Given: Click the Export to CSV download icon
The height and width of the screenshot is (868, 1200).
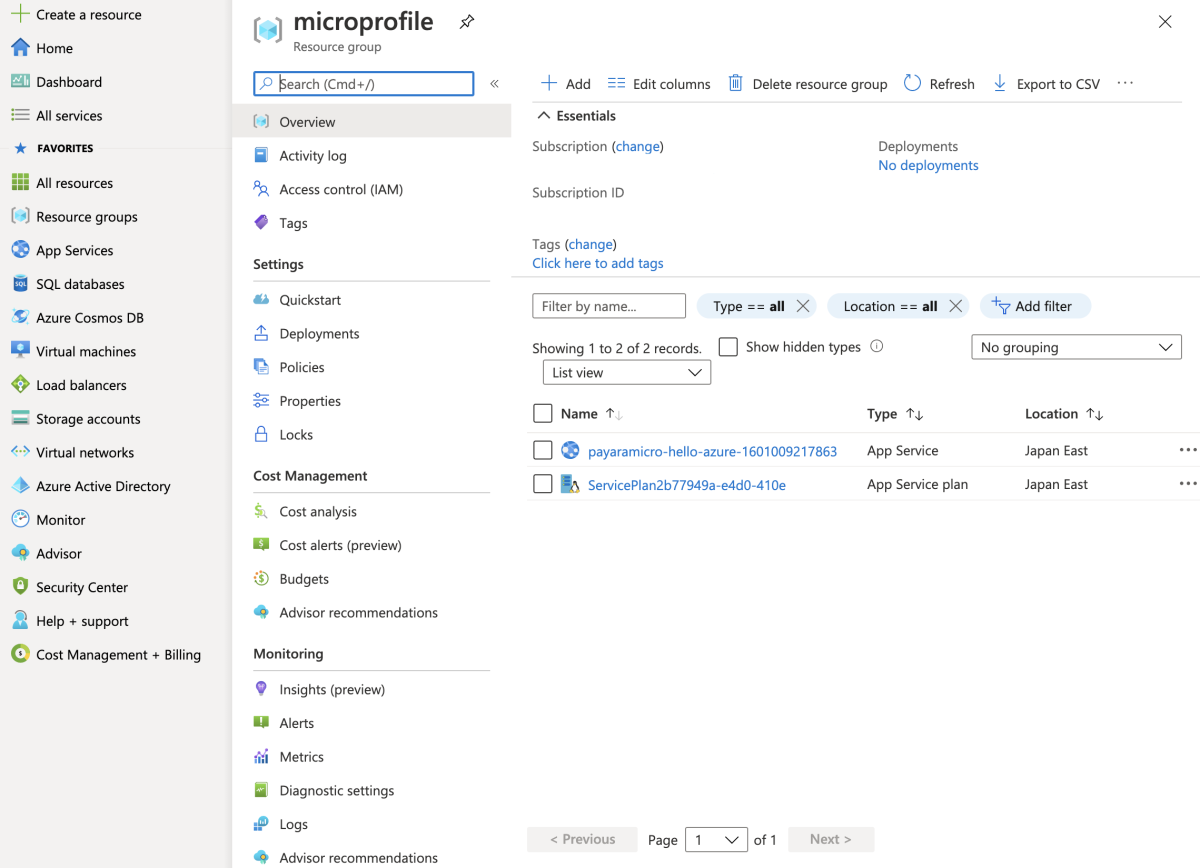Looking at the screenshot, I should [1000, 83].
